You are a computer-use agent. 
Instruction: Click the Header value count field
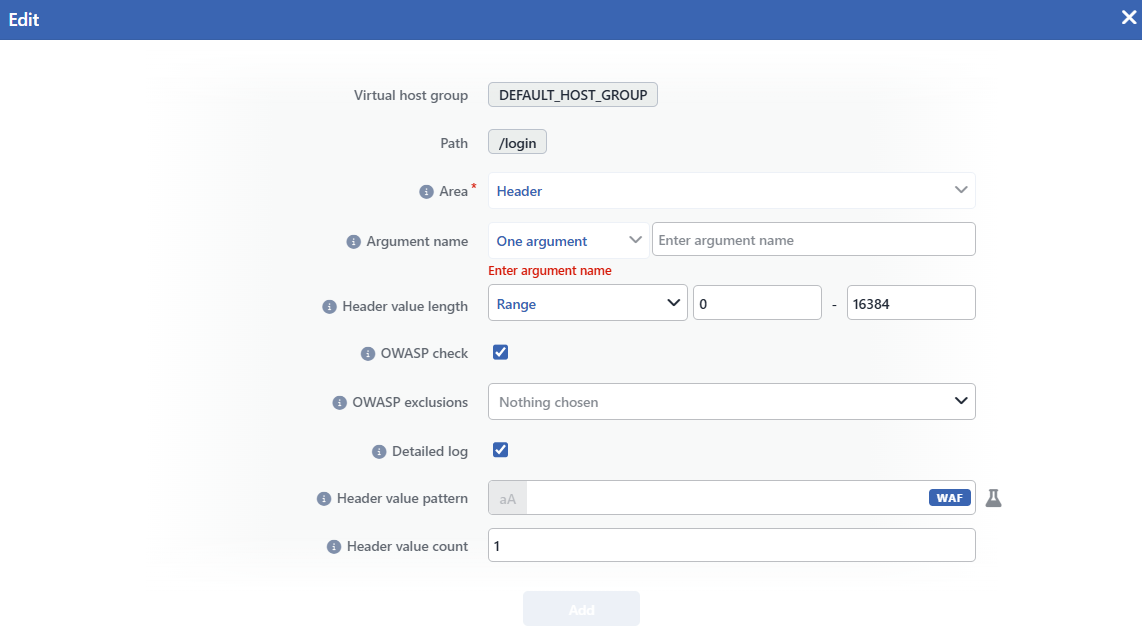(731, 546)
